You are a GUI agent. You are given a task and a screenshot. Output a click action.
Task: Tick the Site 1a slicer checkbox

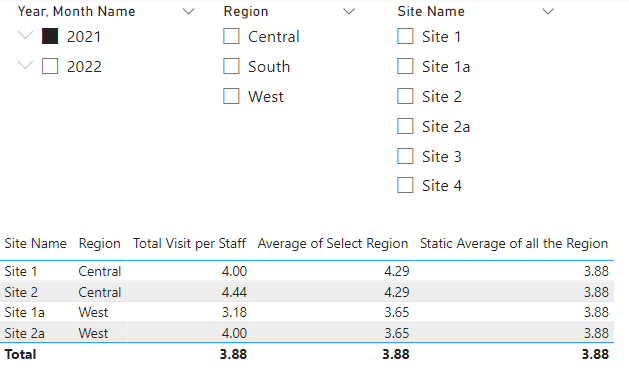pyautogui.click(x=405, y=66)
